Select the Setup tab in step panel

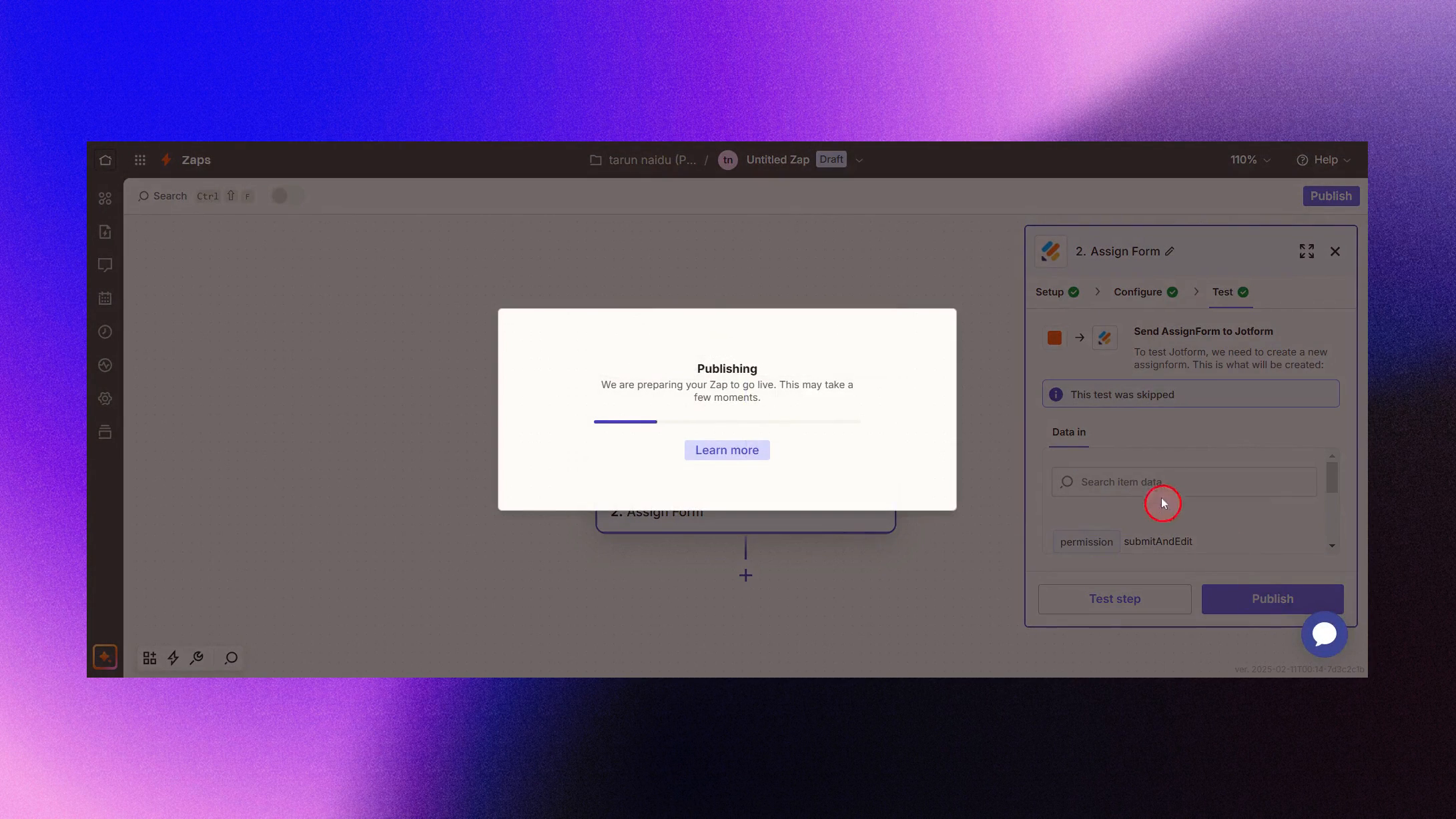[x=1052, y=291]
